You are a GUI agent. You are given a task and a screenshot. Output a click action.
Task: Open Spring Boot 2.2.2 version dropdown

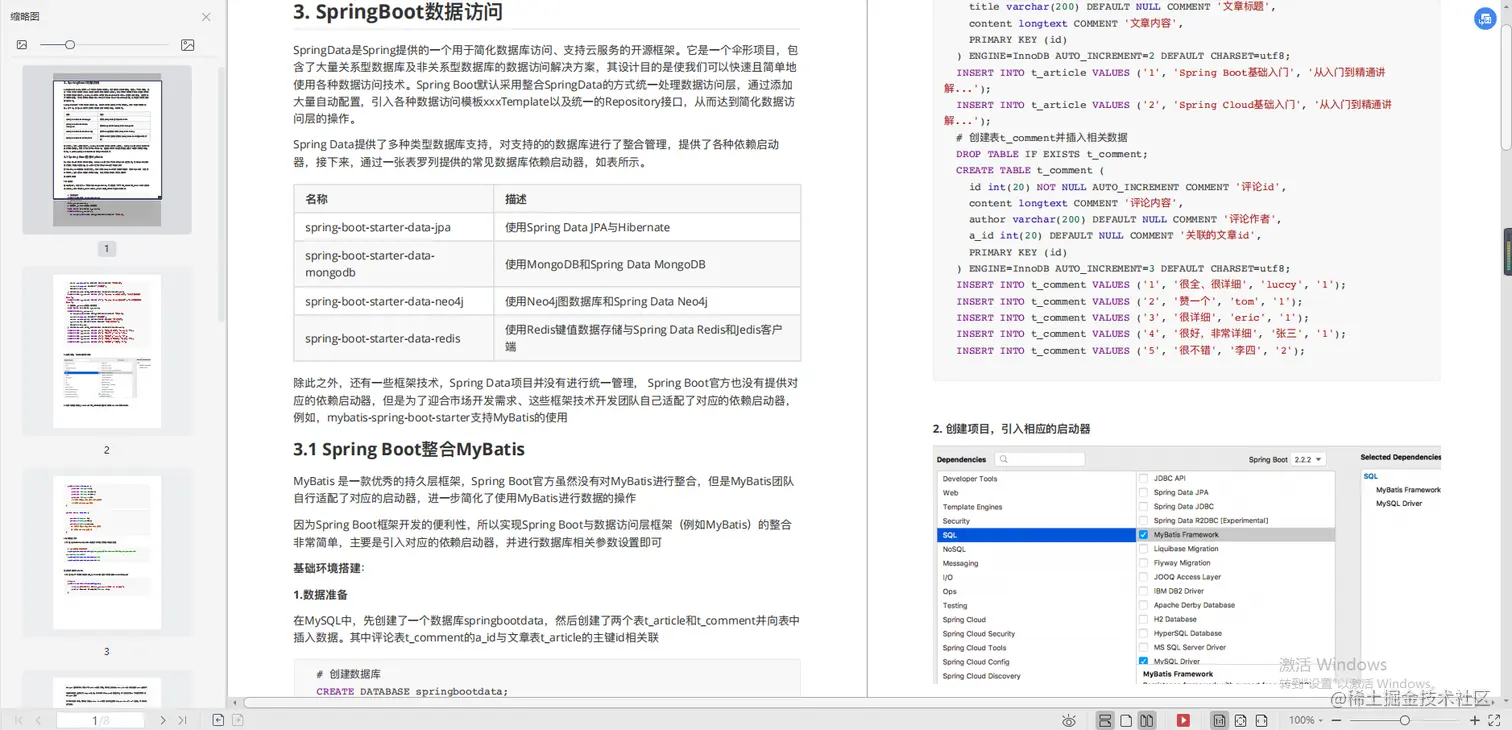pyautogui.click(x=1308, y=459)
